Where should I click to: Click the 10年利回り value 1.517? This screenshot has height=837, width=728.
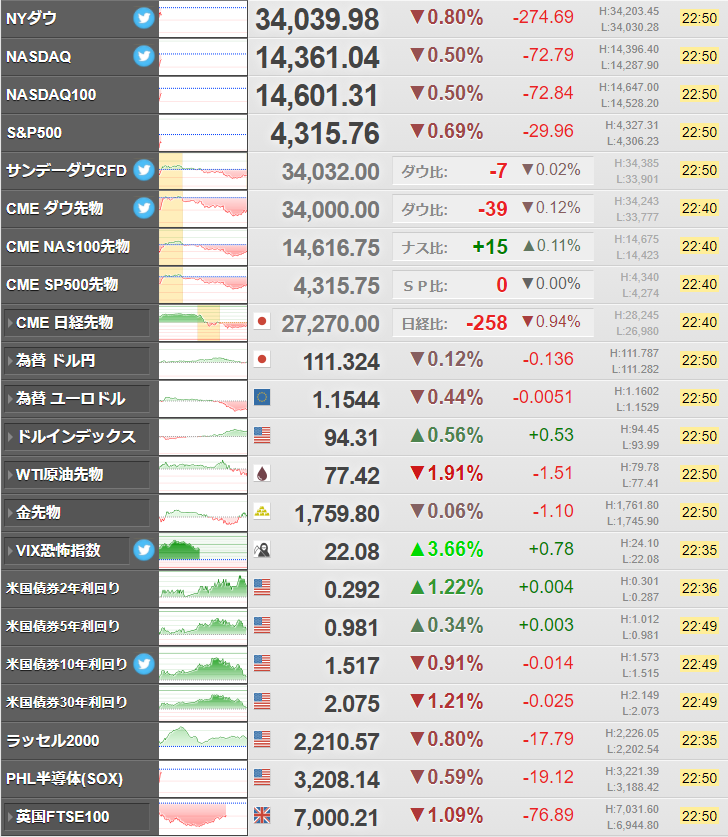[352, 666]
